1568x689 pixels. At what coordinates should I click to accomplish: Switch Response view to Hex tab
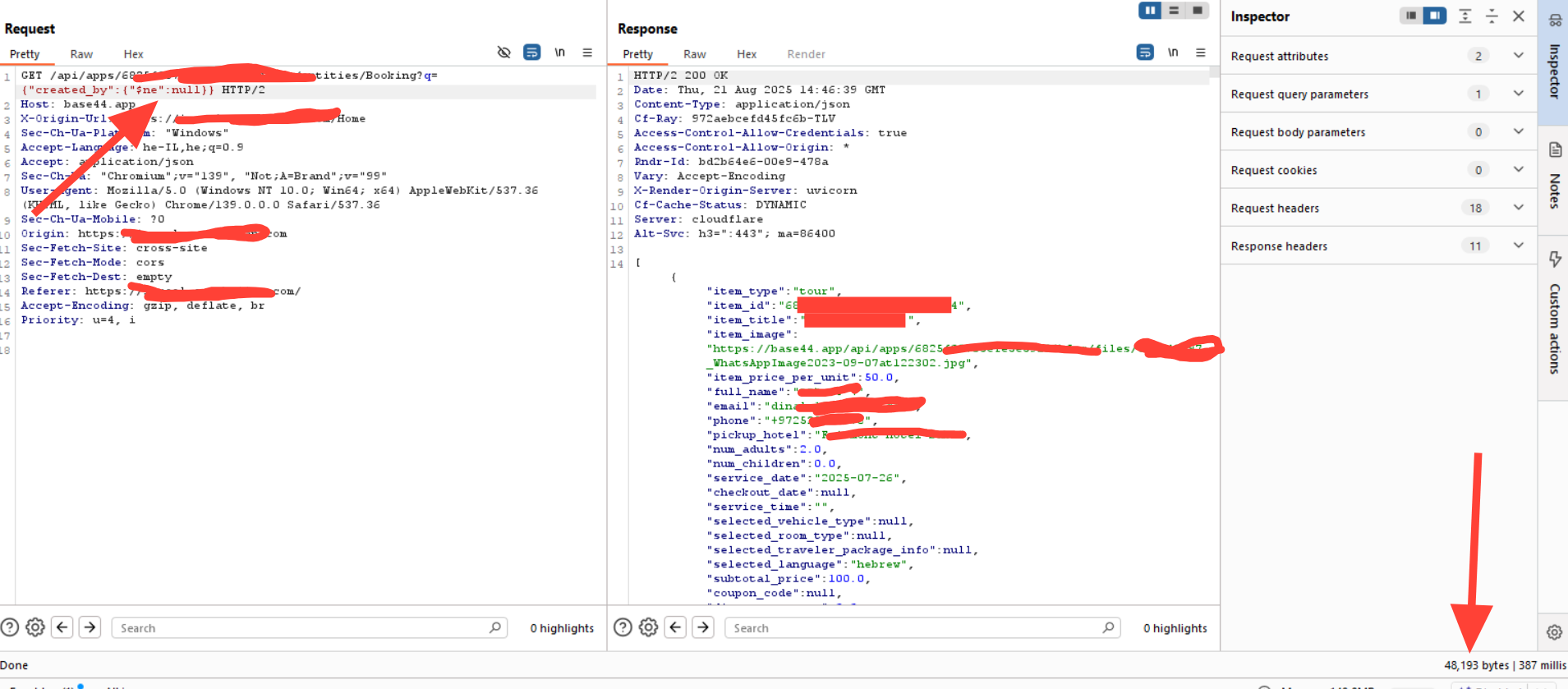[747, 54]
